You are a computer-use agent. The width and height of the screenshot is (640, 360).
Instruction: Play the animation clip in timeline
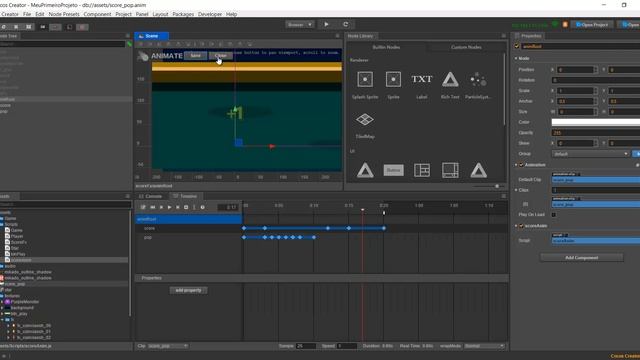169,207
